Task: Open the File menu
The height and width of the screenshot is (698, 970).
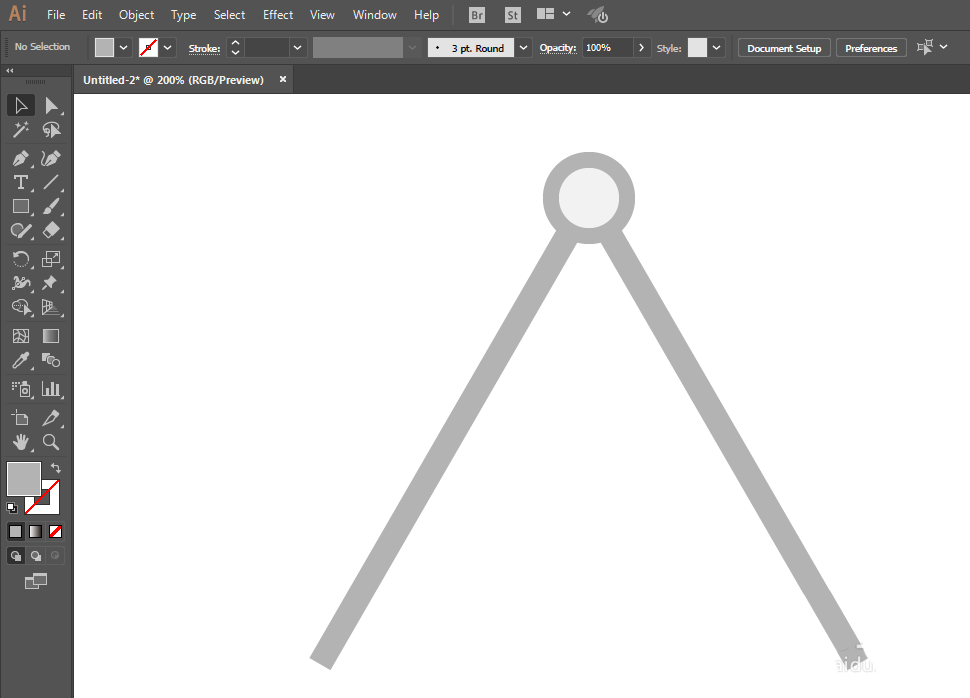Action: 56,15
